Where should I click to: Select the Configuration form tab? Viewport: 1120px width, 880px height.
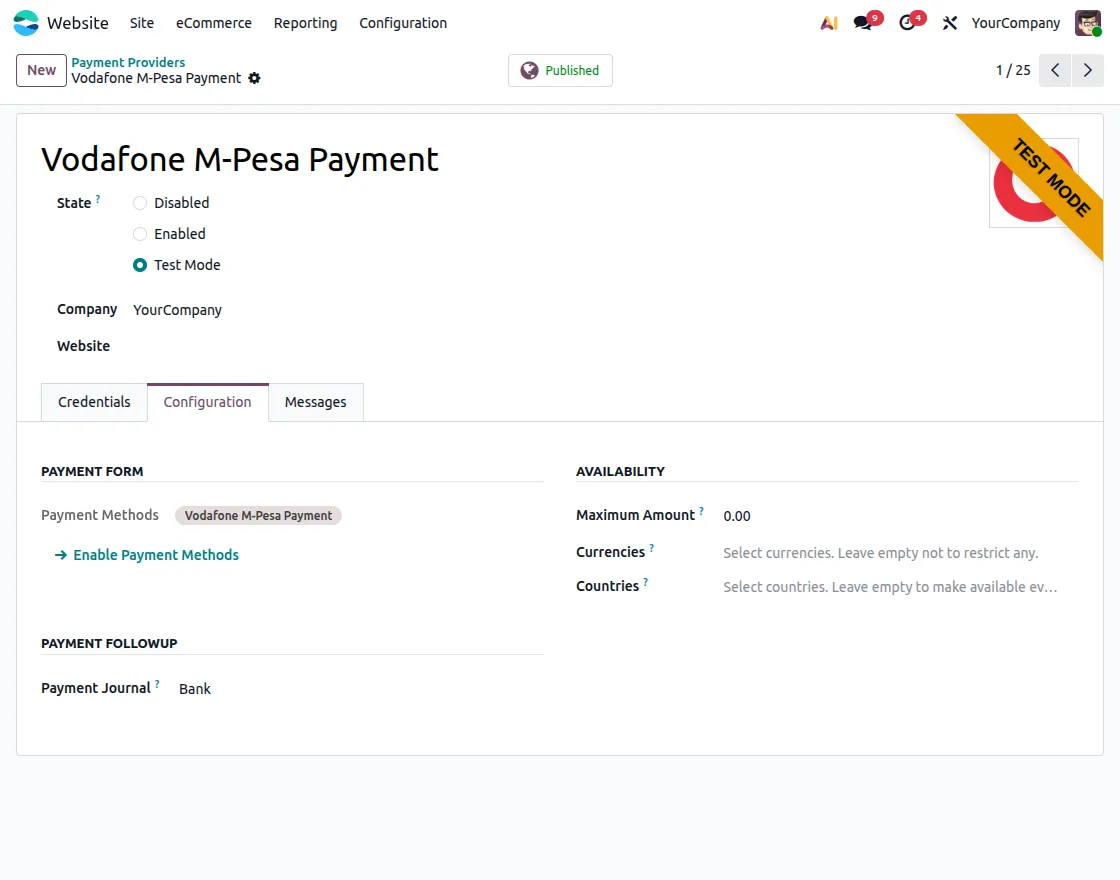pyautogui.click(x=207, y=402)
